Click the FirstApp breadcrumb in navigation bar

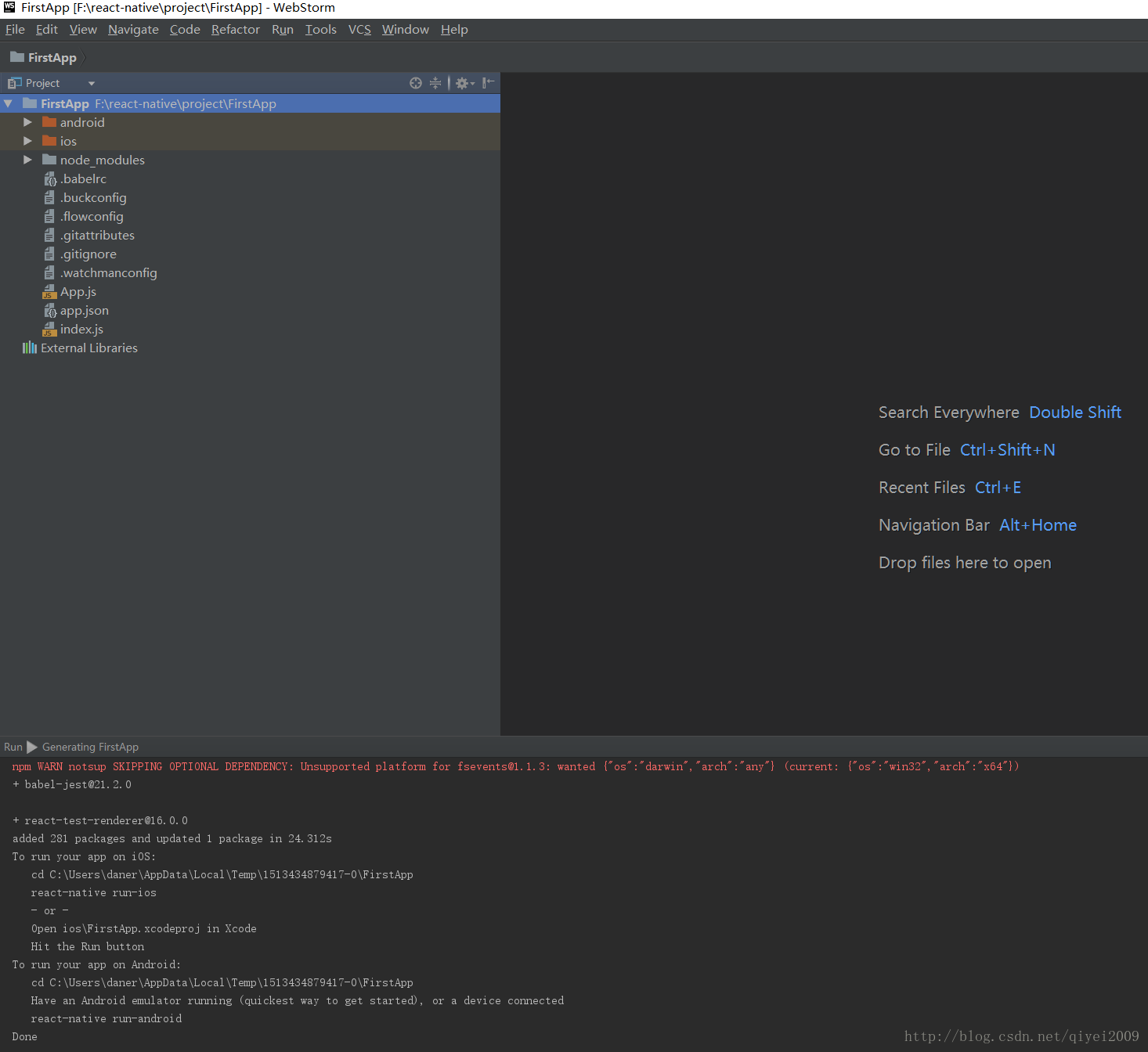point(52,57)
